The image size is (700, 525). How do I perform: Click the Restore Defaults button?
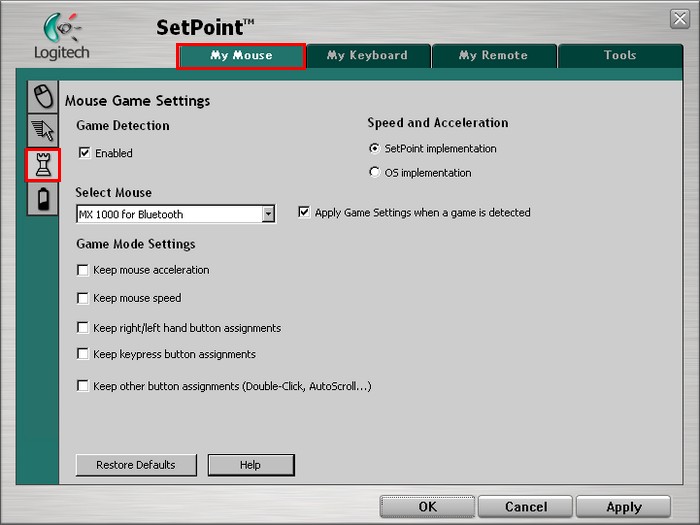pyautogui.click(x=136, y=465)
